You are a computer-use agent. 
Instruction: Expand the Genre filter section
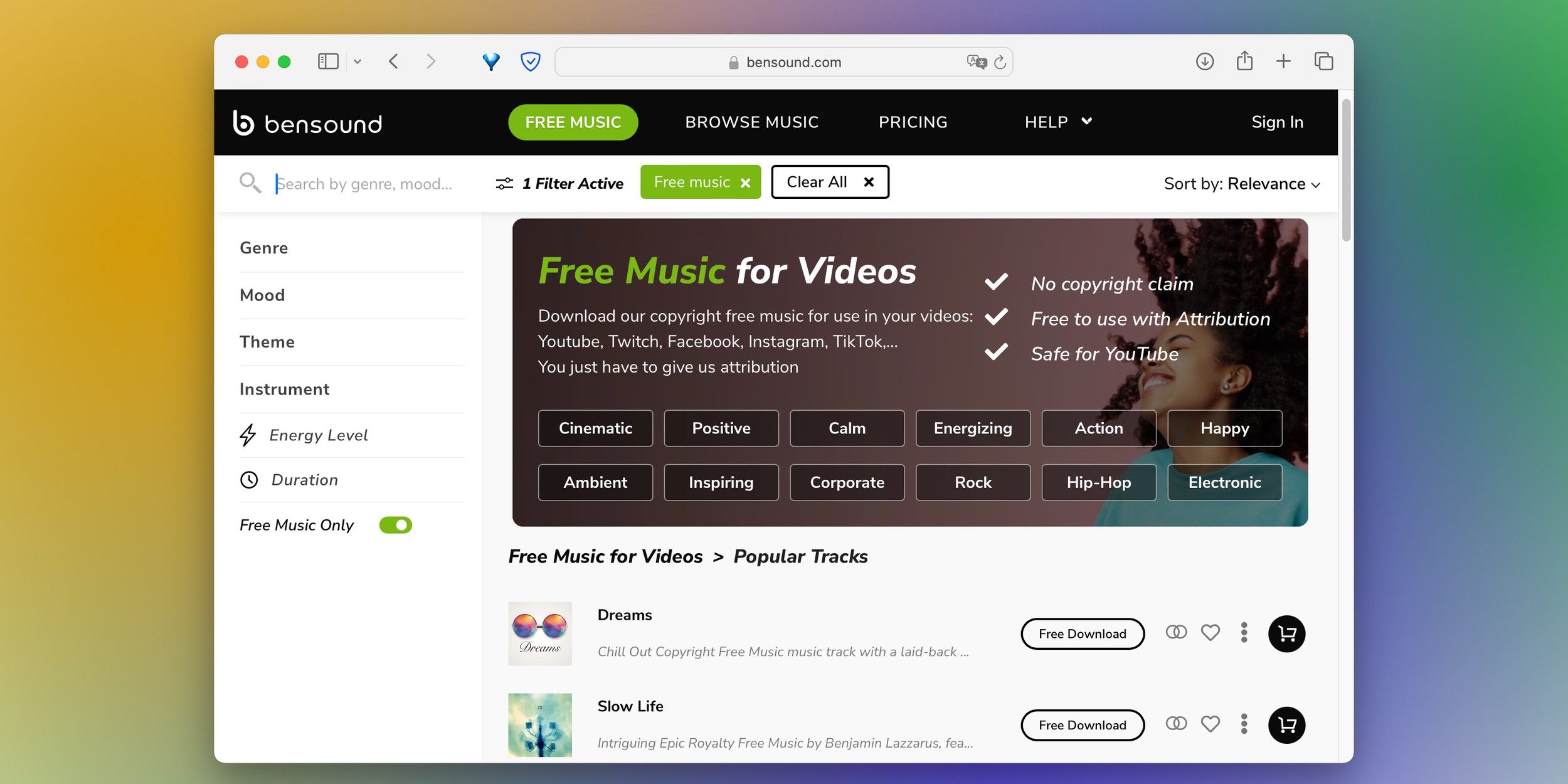(x=264, y=247)
